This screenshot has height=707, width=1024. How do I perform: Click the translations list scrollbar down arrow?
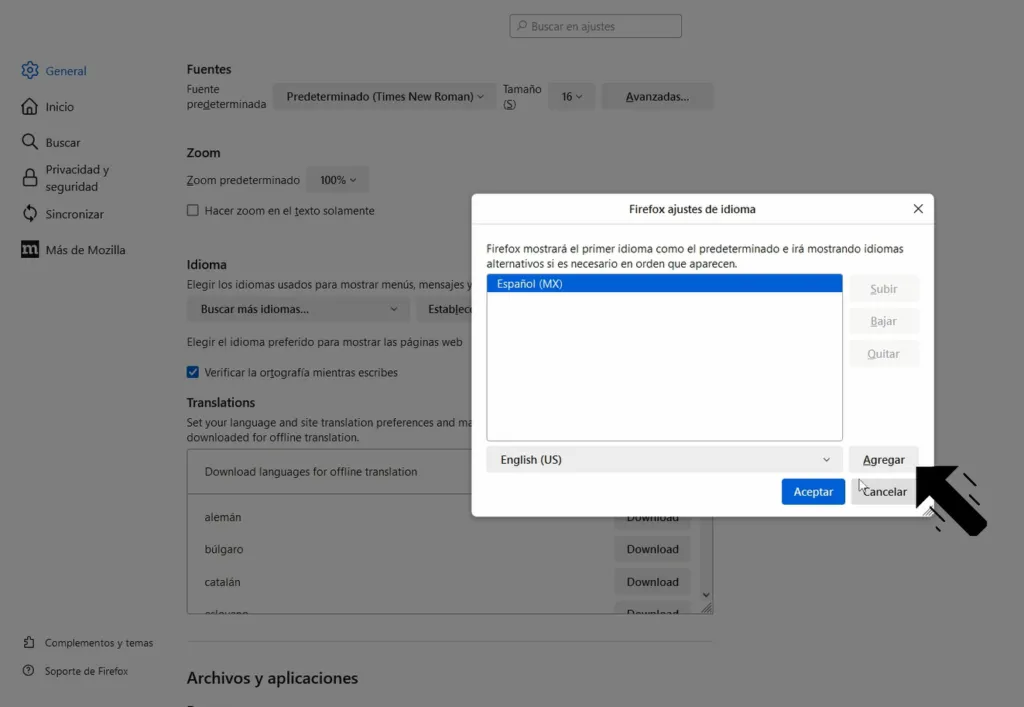point(706,595)
